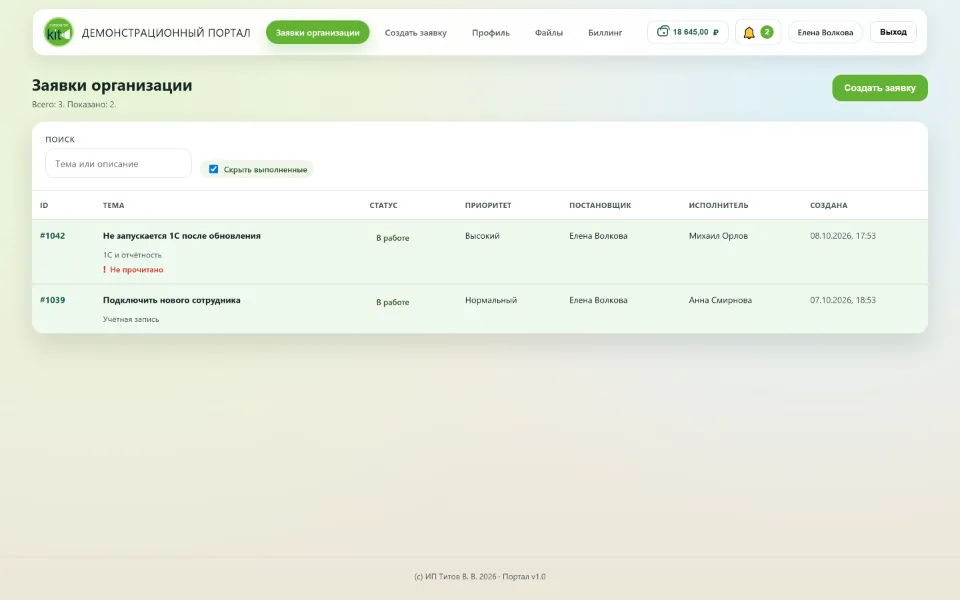
Task: Go to Создать заявку menu item
Action: (416, 32)
